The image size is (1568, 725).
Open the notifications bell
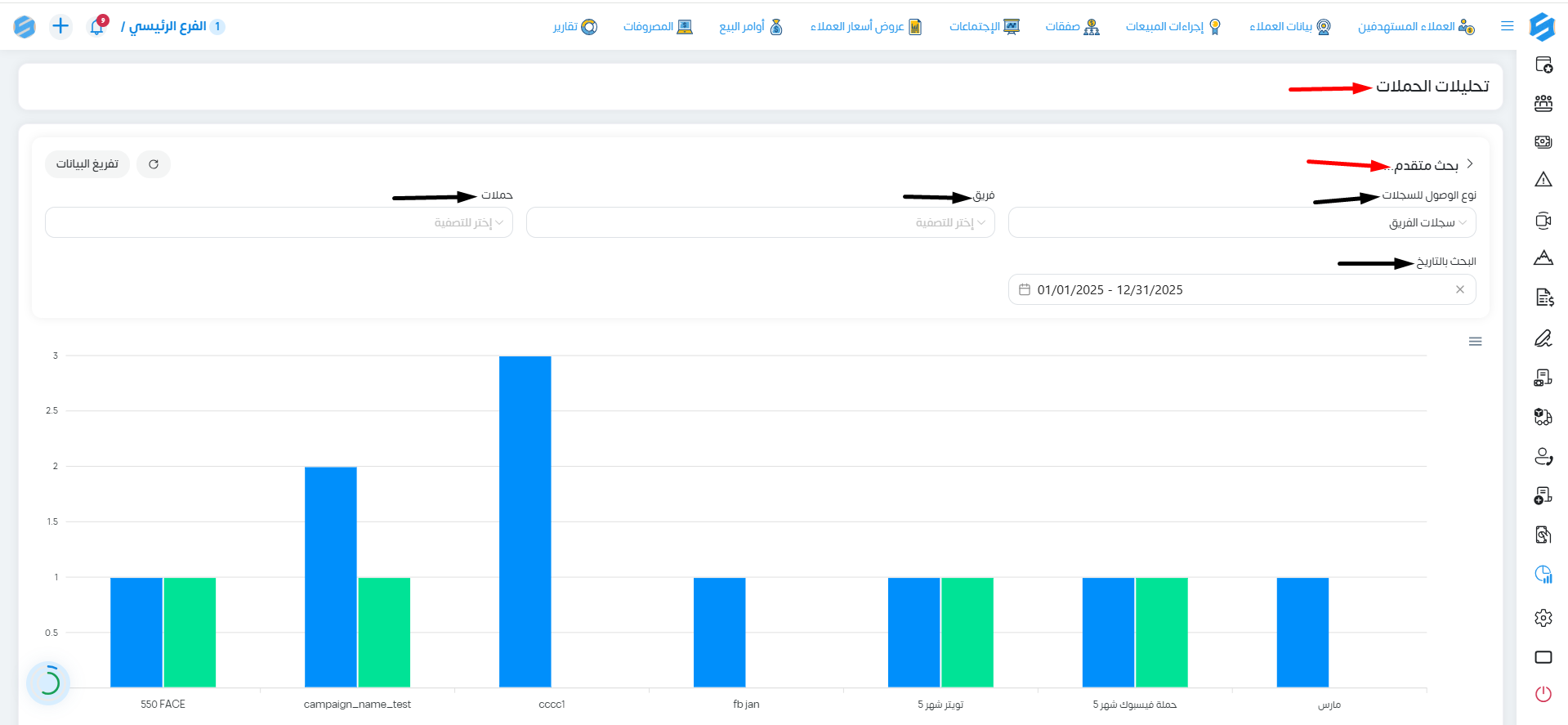tap(97, 26)
